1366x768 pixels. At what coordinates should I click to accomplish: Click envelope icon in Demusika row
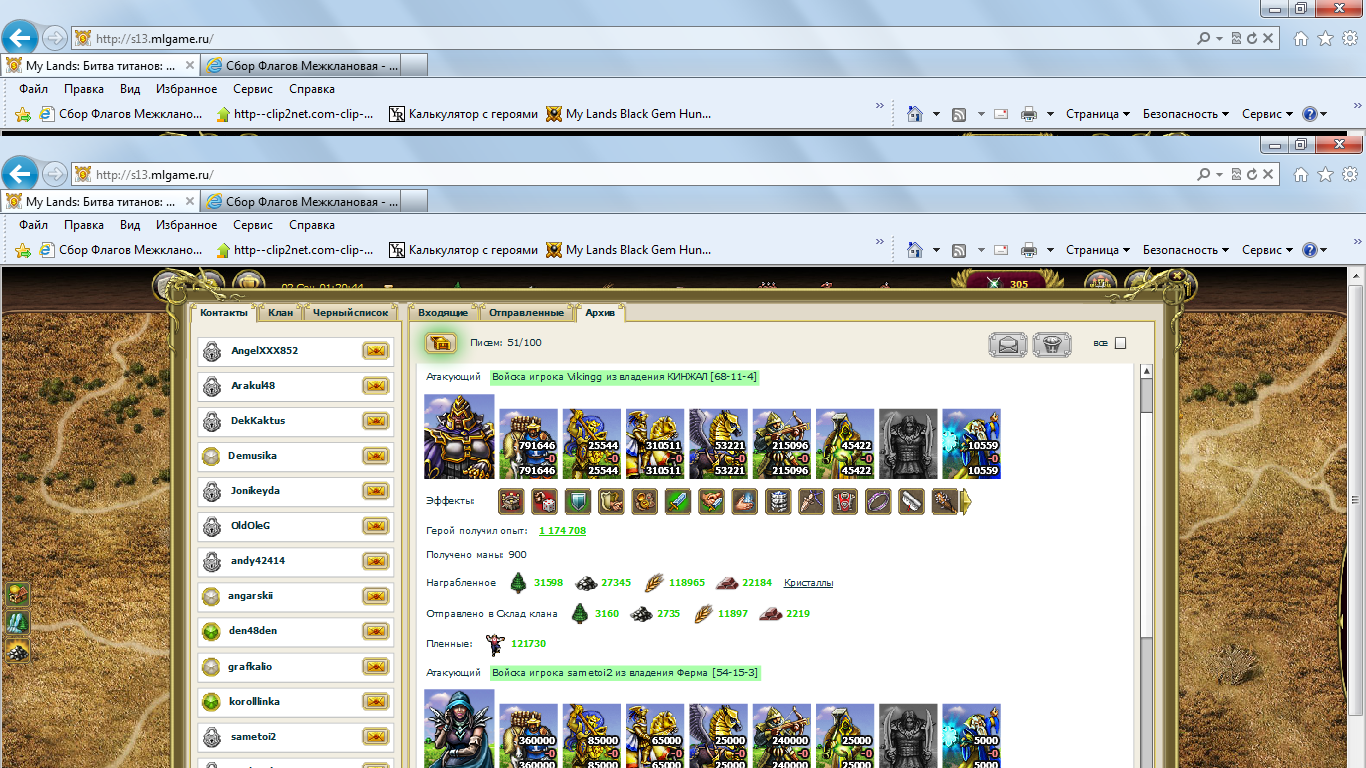(375, 456)
